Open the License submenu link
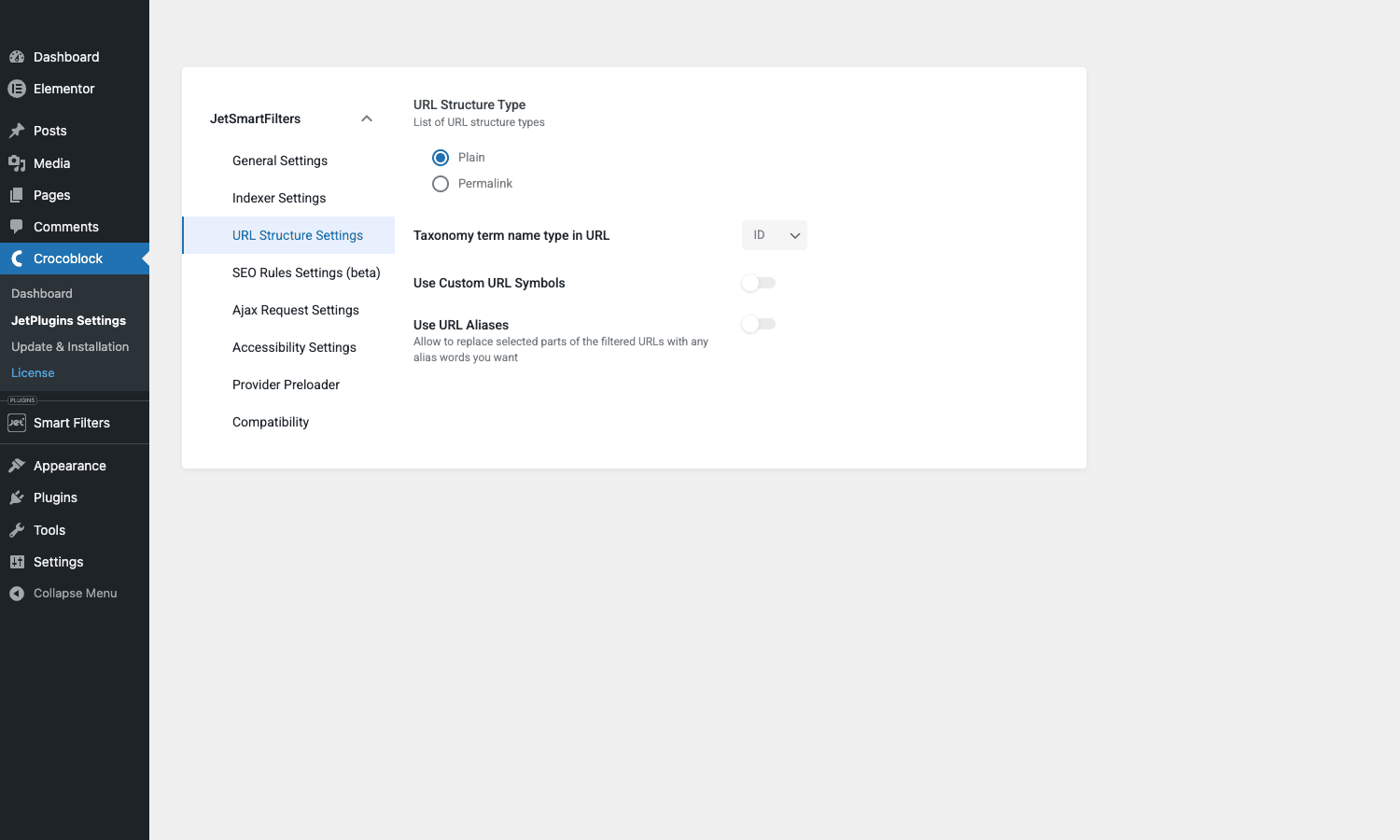Viewport: 1400px width, 840px height. [x=33, y=372]
